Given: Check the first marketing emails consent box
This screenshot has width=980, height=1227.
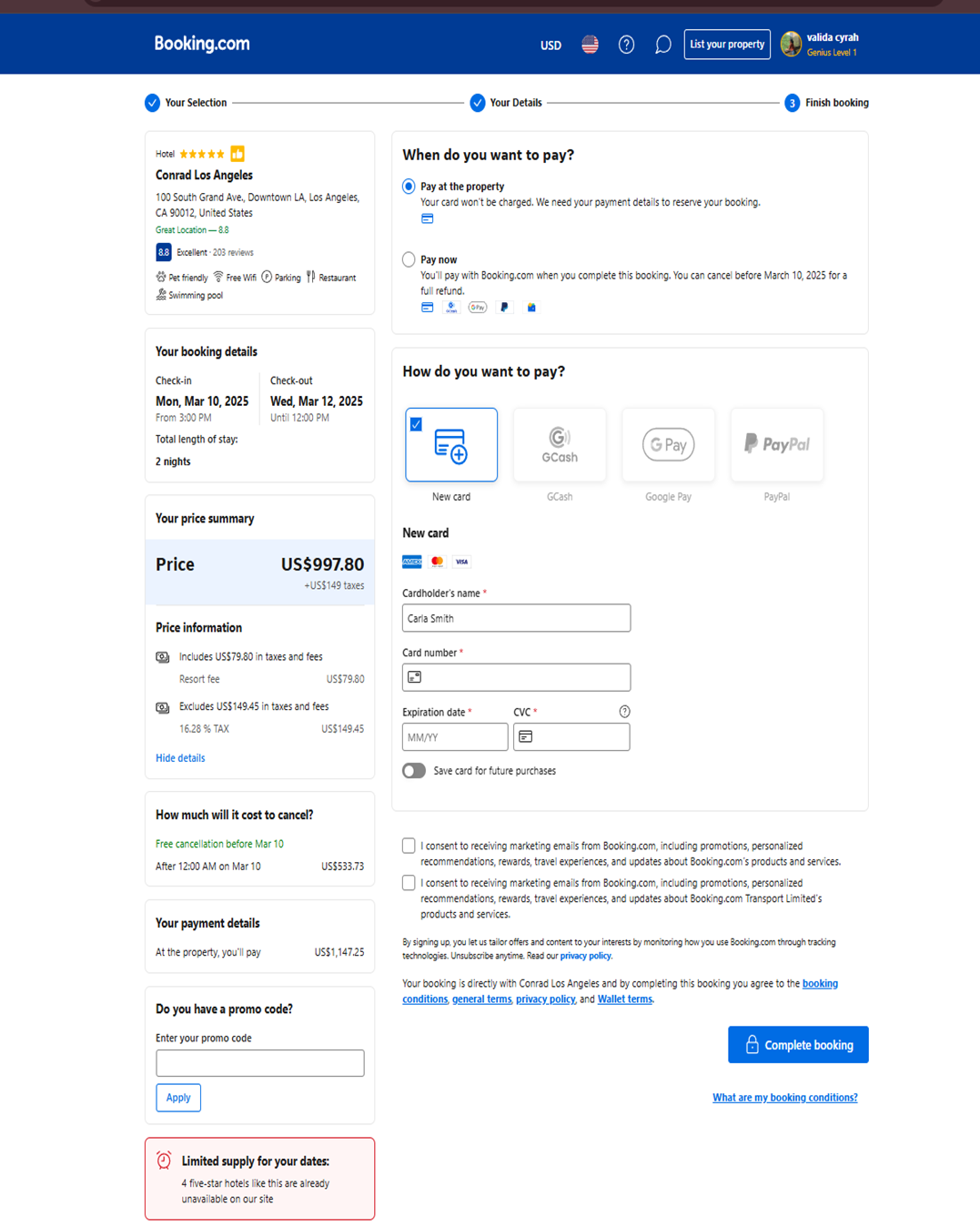Looking at the screenshot, I should pyautogui.click(x=409, y=846).
